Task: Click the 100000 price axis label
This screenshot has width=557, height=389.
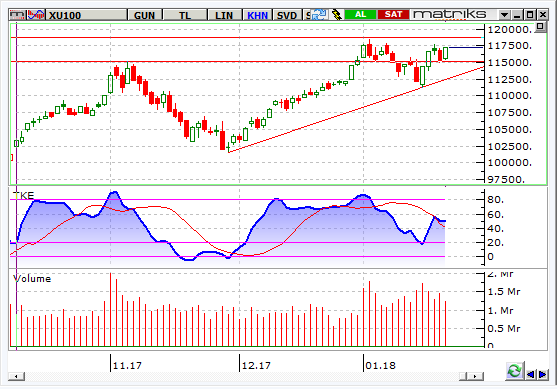Action: pyautogui.click(x=509, y=163)
